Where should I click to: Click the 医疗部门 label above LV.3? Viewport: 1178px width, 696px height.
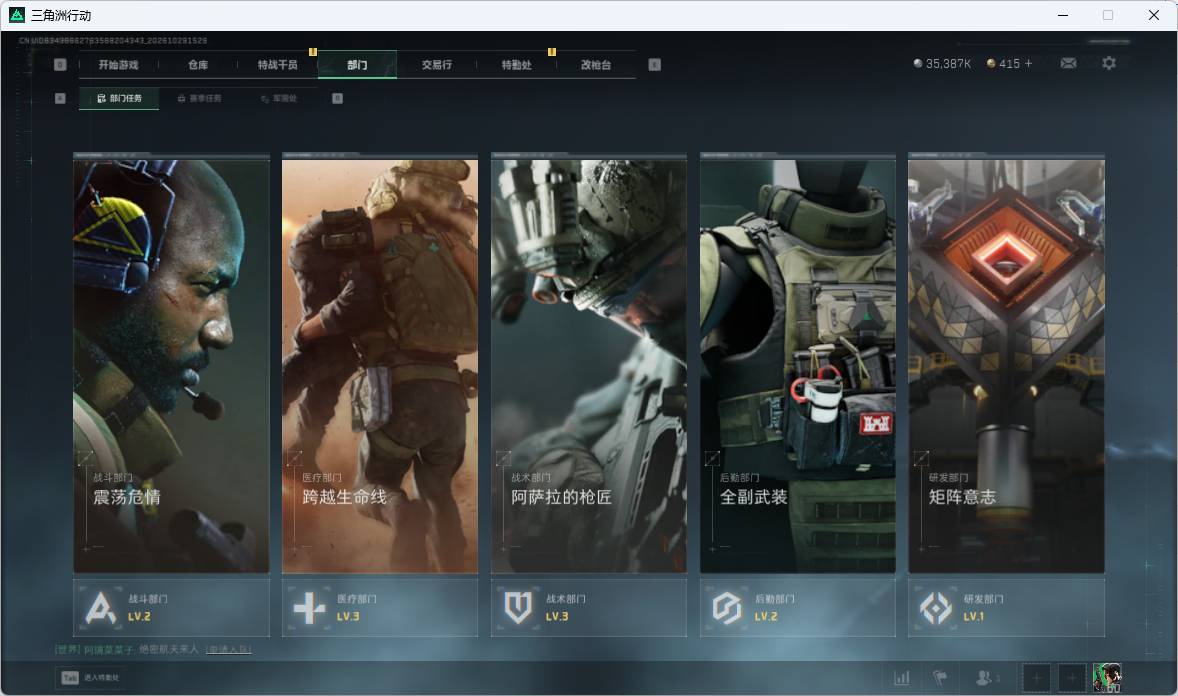[x=357, y=599]
